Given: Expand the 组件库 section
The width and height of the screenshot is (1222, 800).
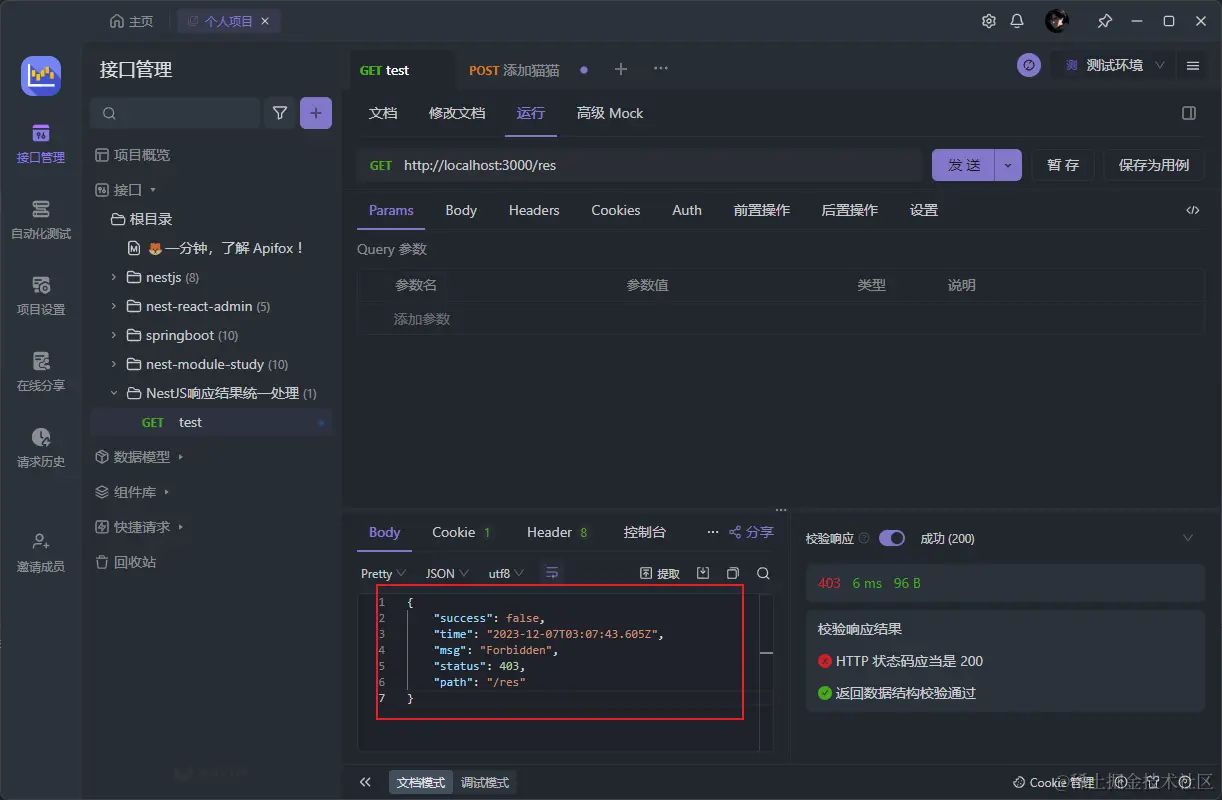Looking at the screenshot, I should [167, 492].
